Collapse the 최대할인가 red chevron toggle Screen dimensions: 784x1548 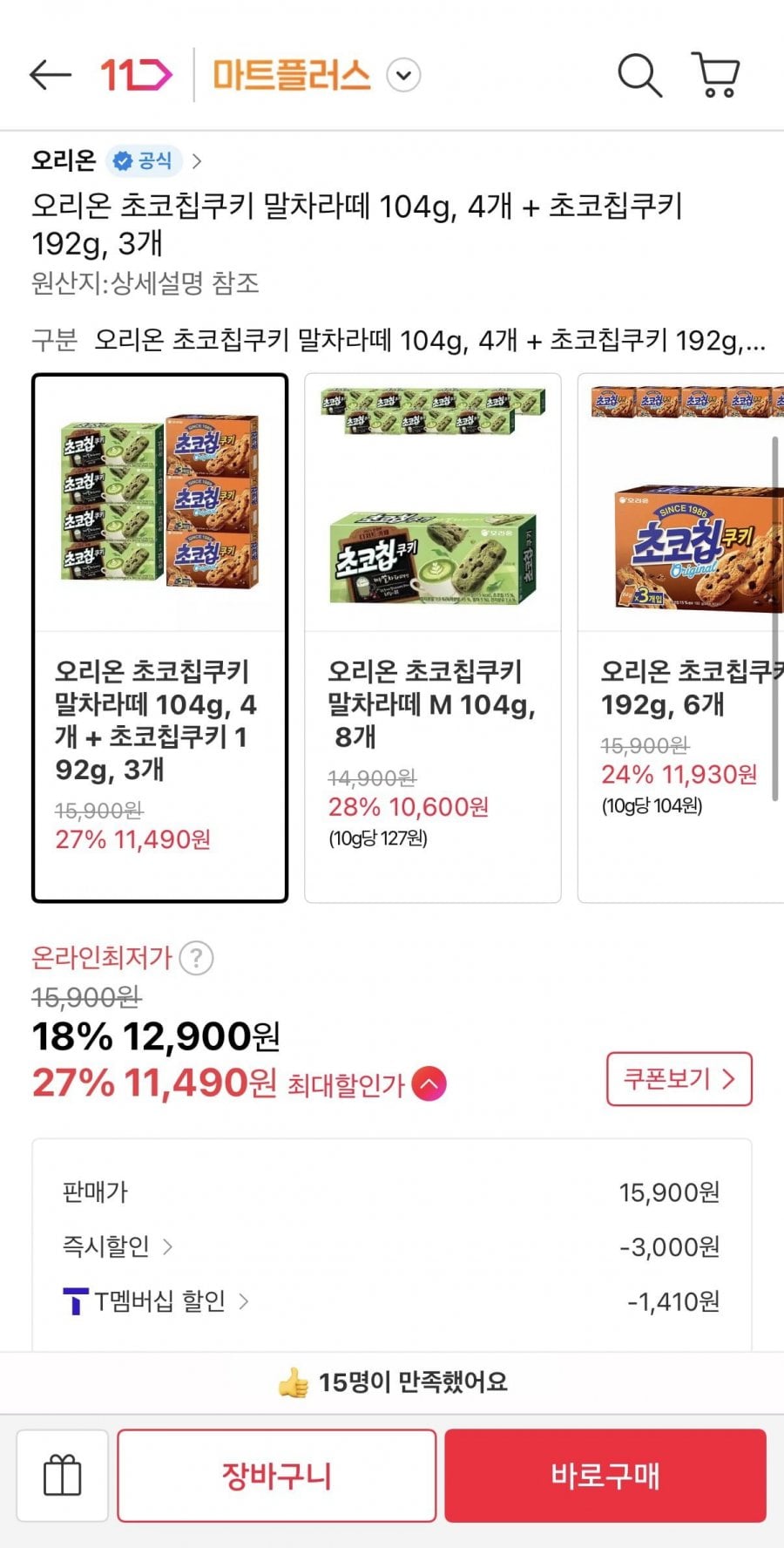tap(429, 1084)
